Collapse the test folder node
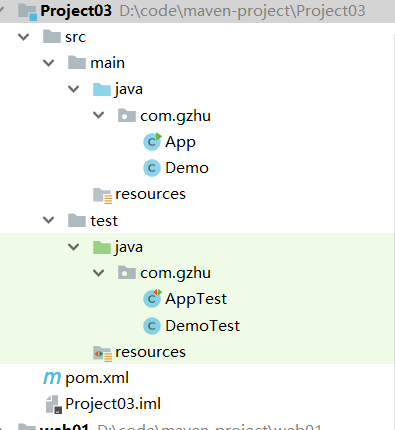The height and width of the screenshot is (430, 395). [49, 220]
